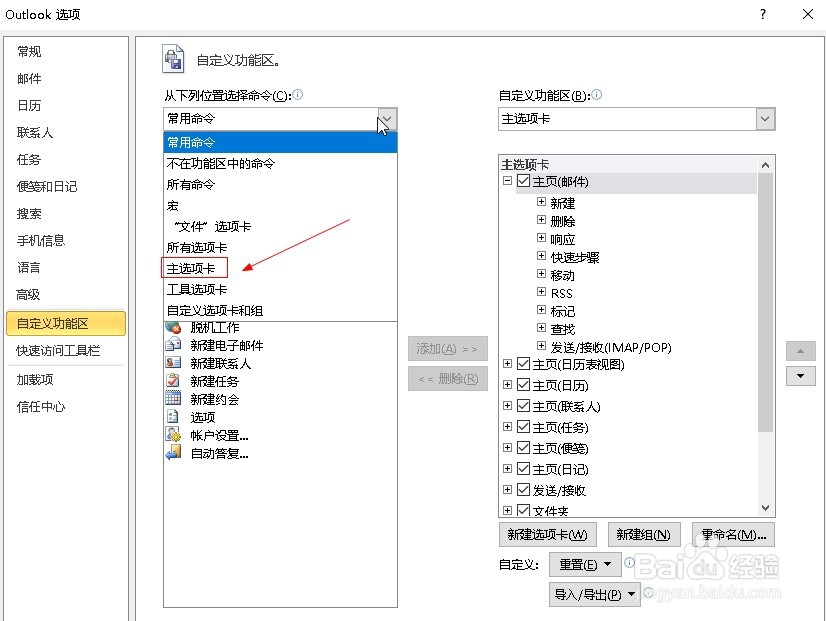Screen dimensions: 826x621
Task: Expand the 移动 group
Action: click(541, 273)
